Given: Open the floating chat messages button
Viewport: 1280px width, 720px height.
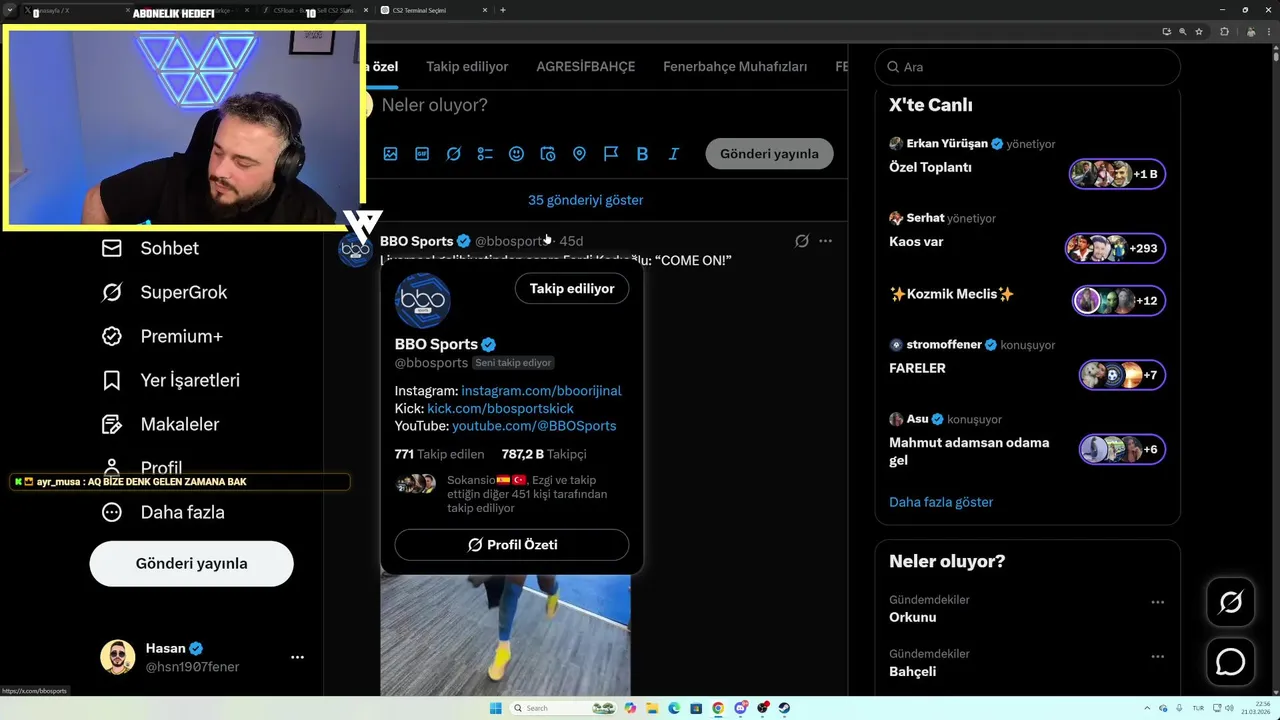Looking at the screenshot, I should [x=1230, y=662].
